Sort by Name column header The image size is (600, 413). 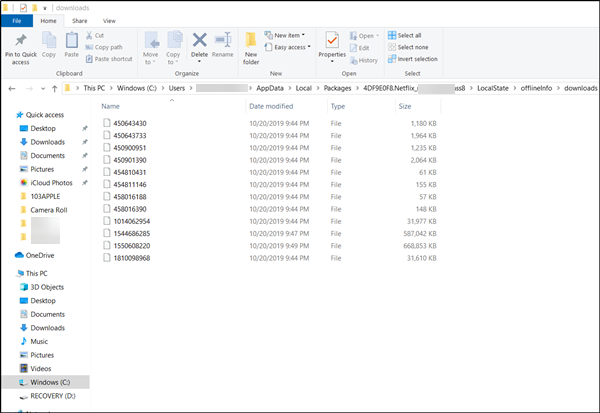(x=110, y=106)
